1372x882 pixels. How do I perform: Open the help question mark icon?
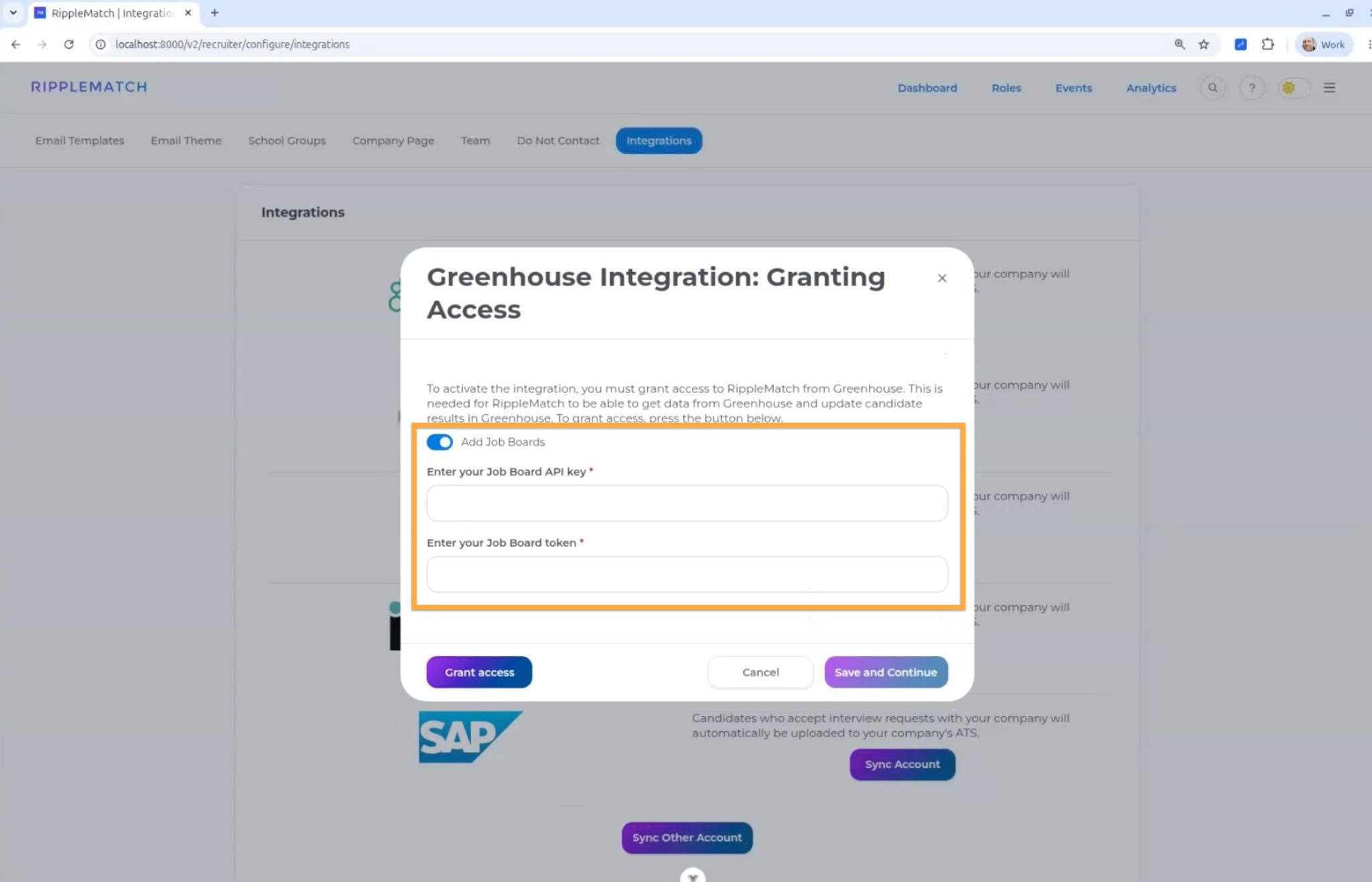(1251, 88)
